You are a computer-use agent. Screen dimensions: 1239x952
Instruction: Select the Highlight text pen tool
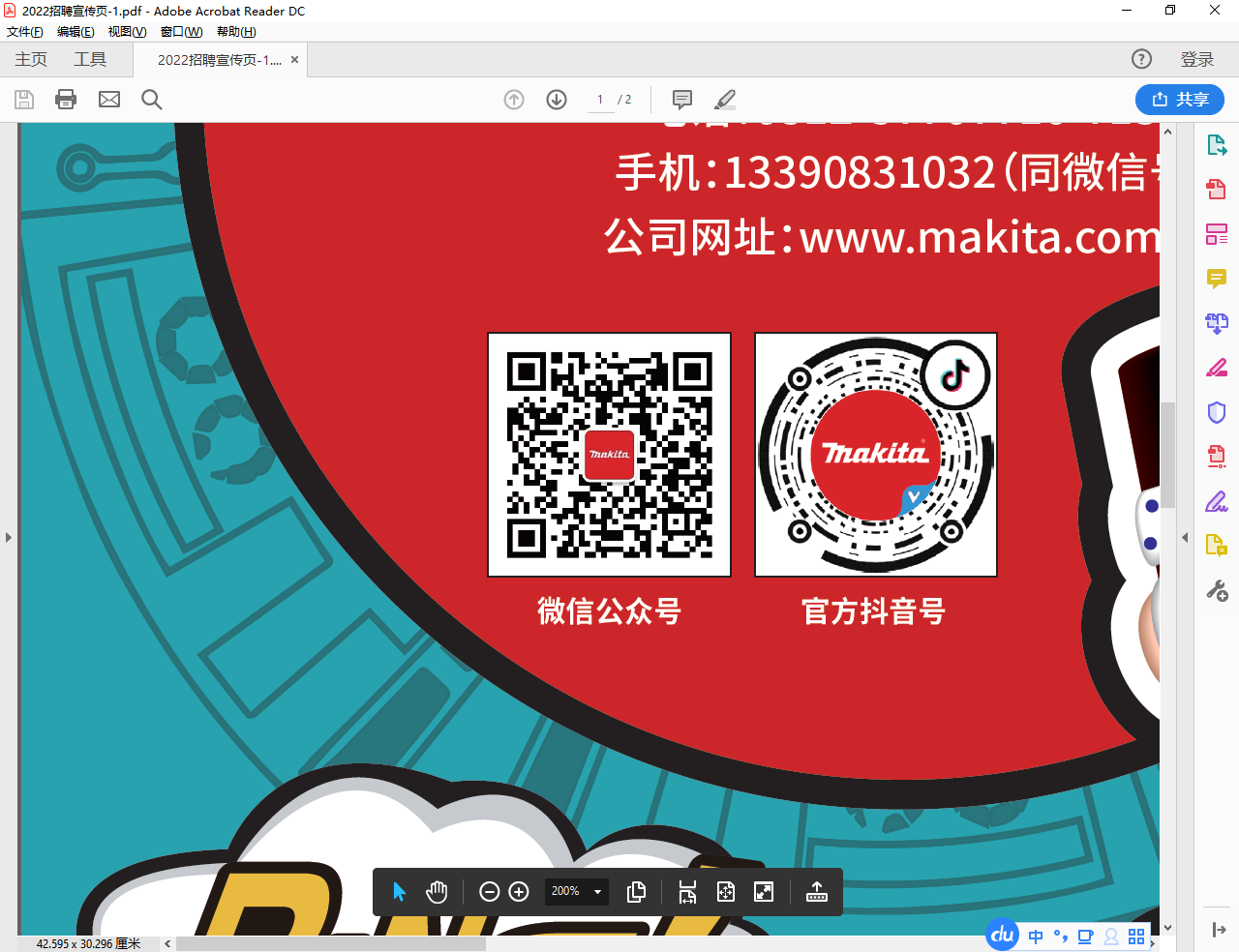click(725, 100)
